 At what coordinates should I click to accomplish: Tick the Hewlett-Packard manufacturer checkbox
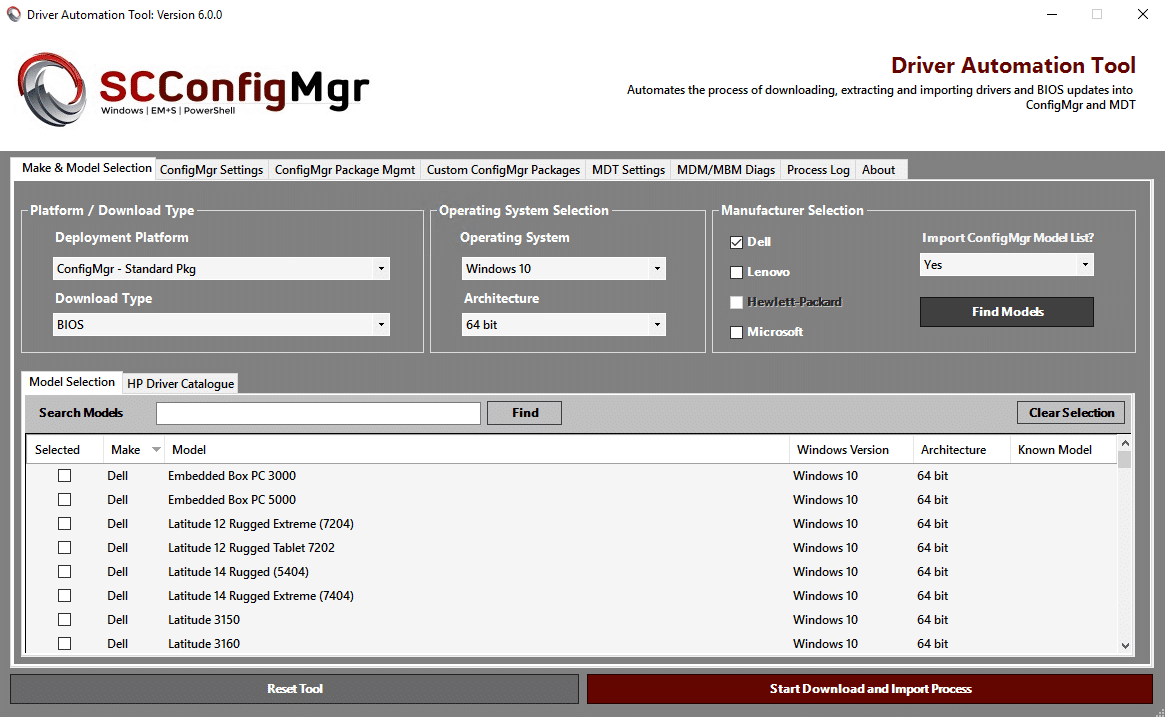tap(736, 302)
